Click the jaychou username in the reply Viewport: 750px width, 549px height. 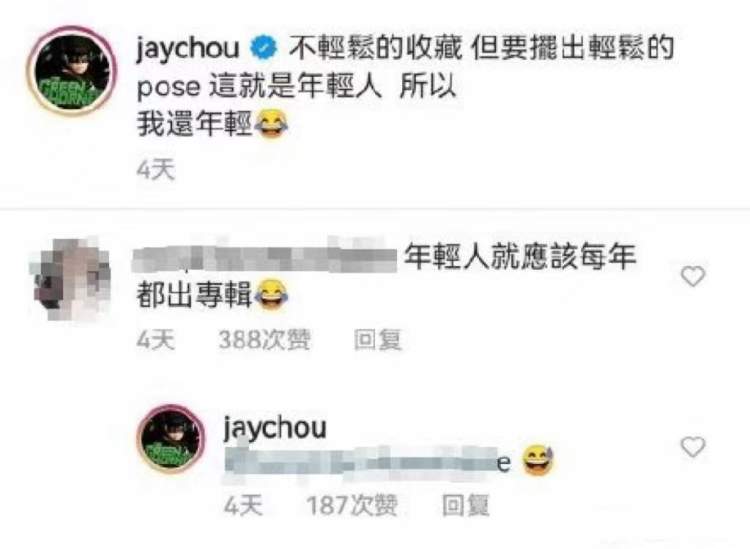(x=276, y=428)
